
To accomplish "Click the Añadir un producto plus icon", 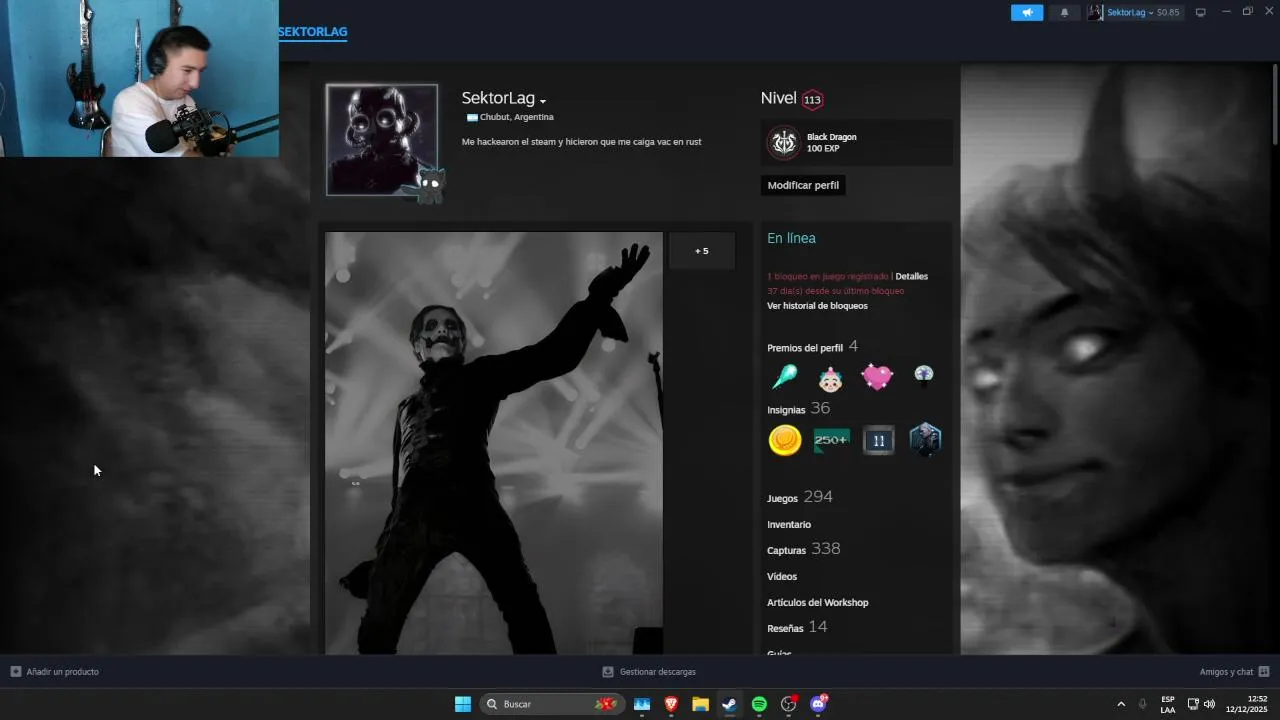I will pyautogui.click(x=16, y=672).
